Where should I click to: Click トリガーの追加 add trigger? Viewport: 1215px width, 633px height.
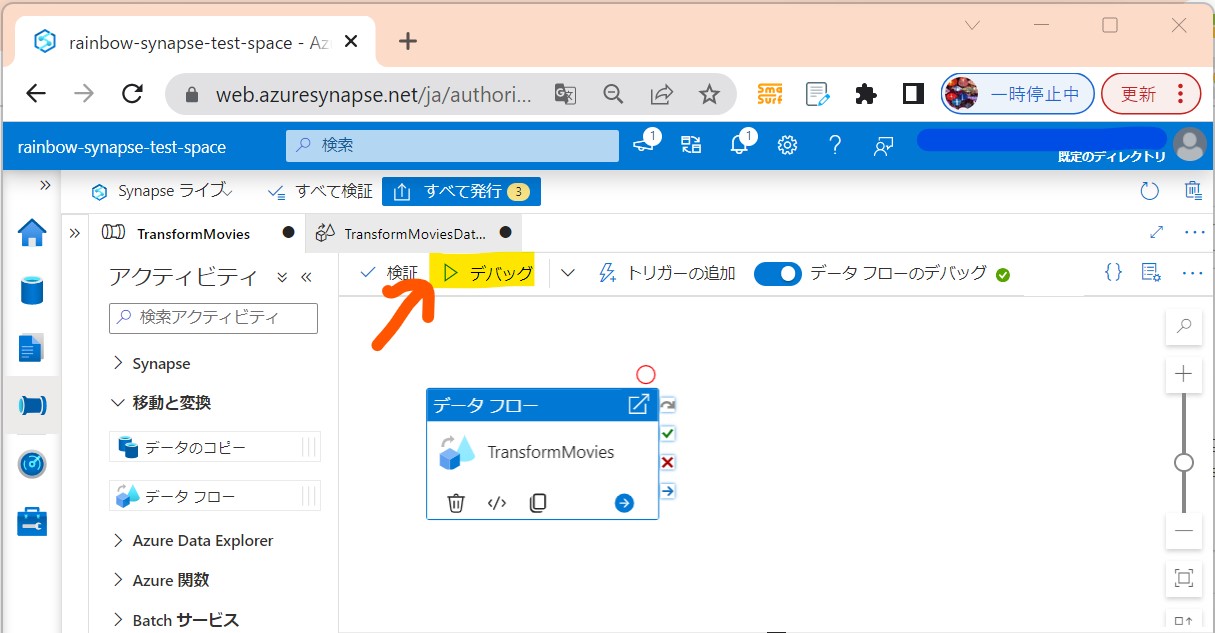coord(666,272)
